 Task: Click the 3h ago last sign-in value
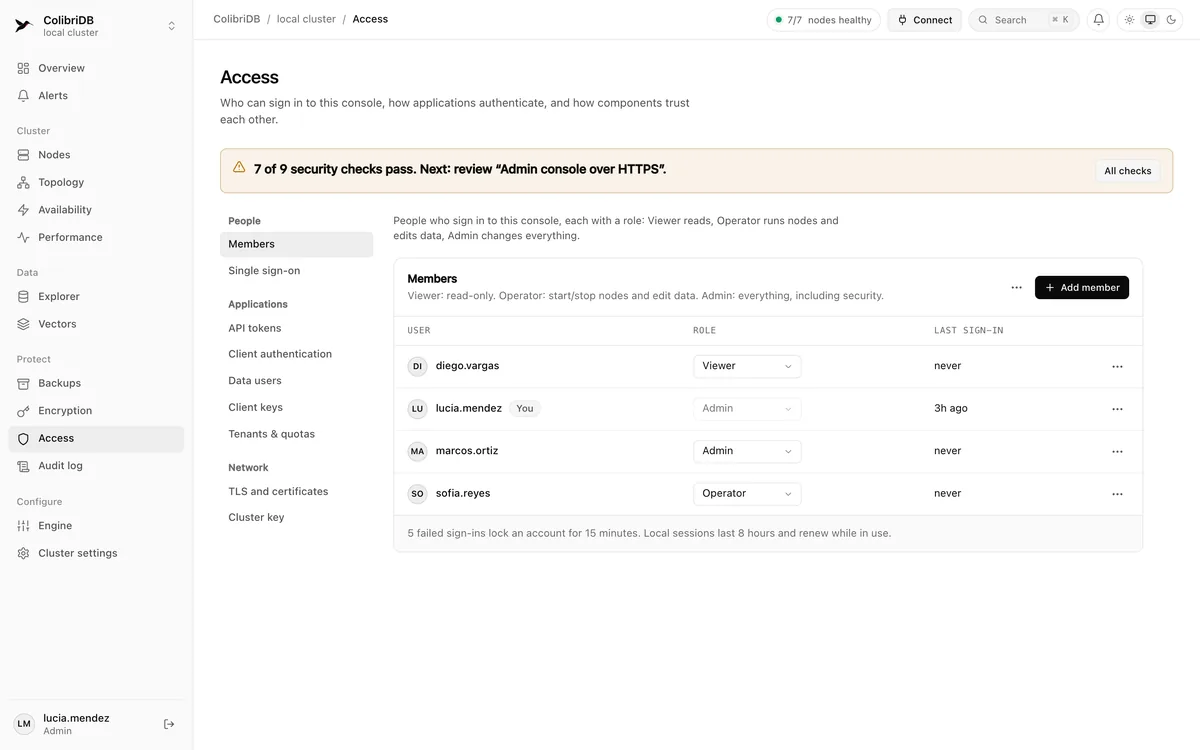pos(951,409)
